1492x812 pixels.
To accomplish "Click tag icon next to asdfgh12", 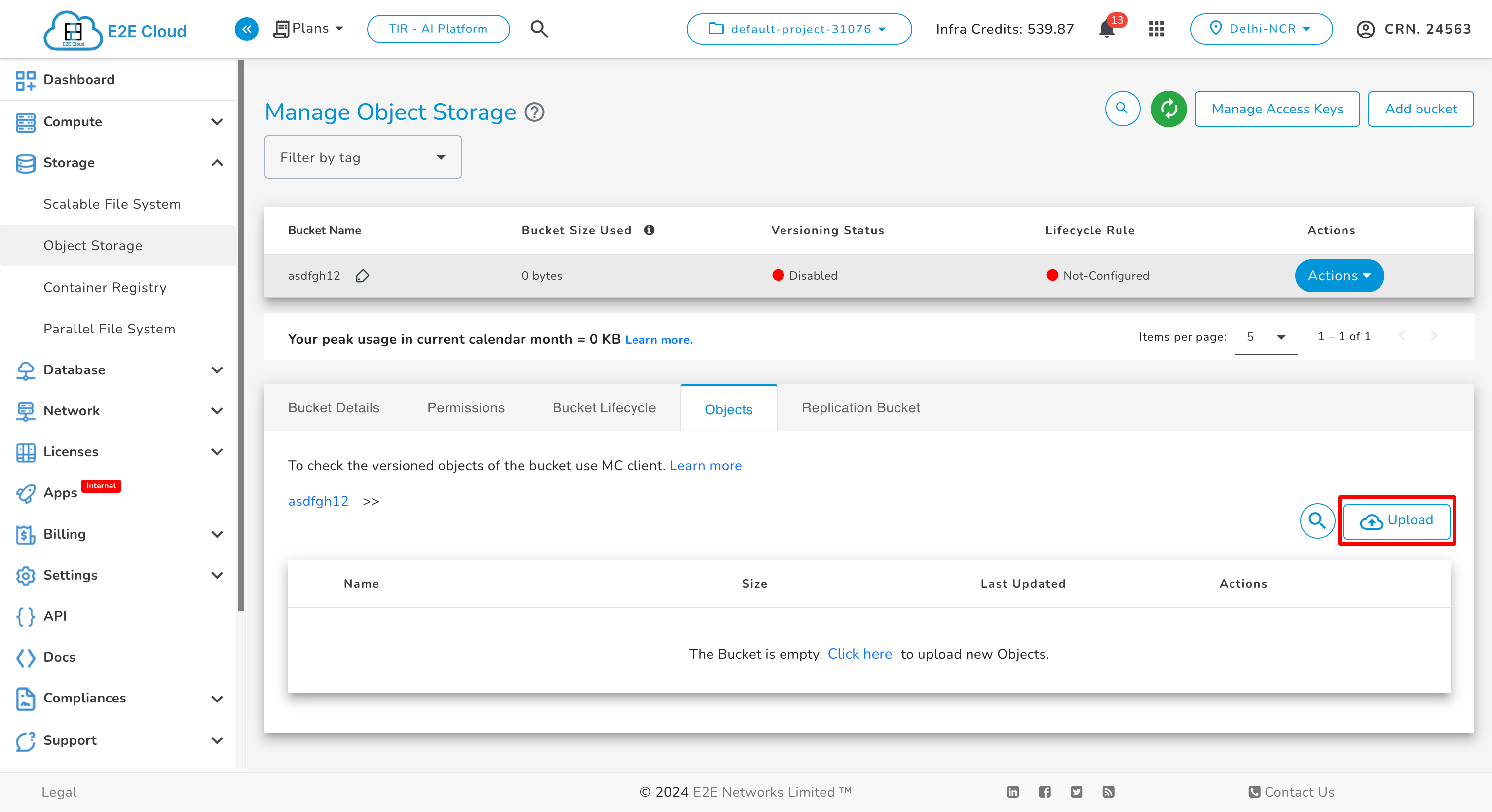I will [x=363, y=276].
